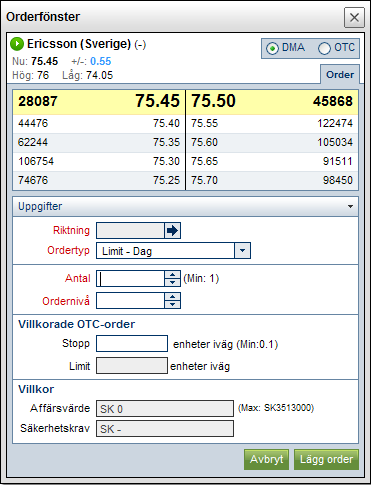This screenshot has width=371, height=485.
Task: Click the Avbryt button
Action: [266, 459]
